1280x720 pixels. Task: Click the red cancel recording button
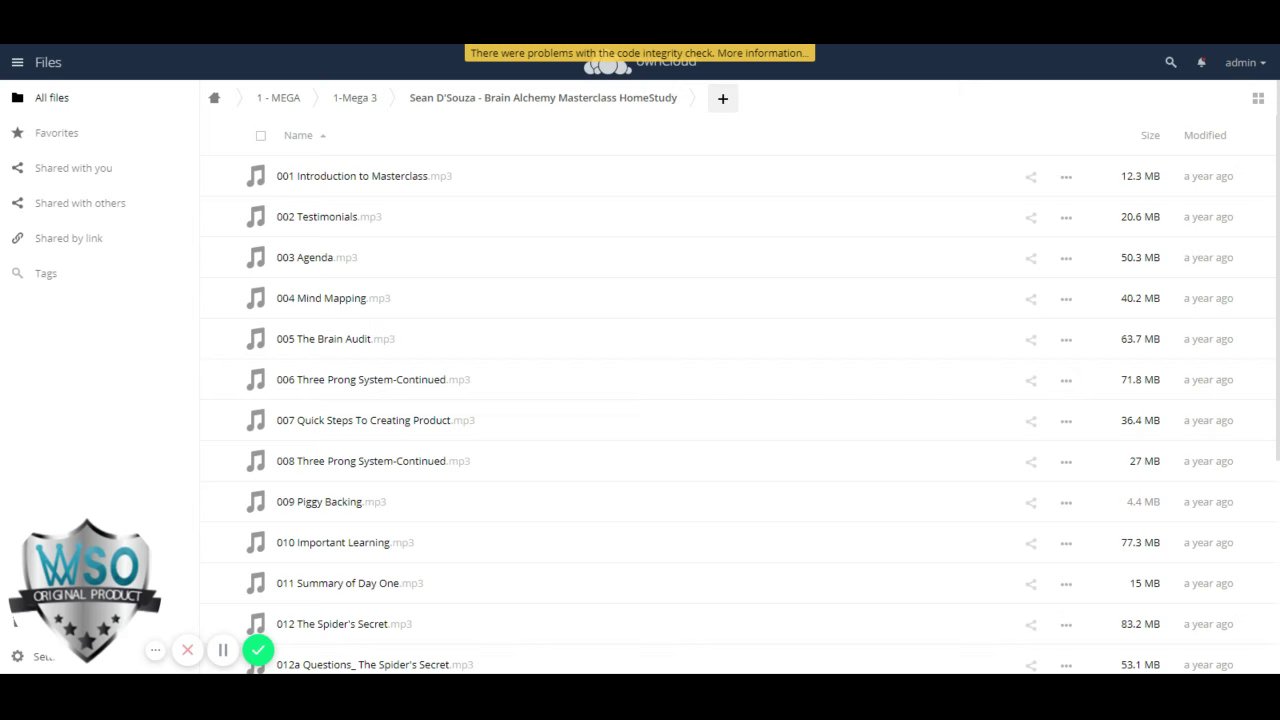point(187,650)
